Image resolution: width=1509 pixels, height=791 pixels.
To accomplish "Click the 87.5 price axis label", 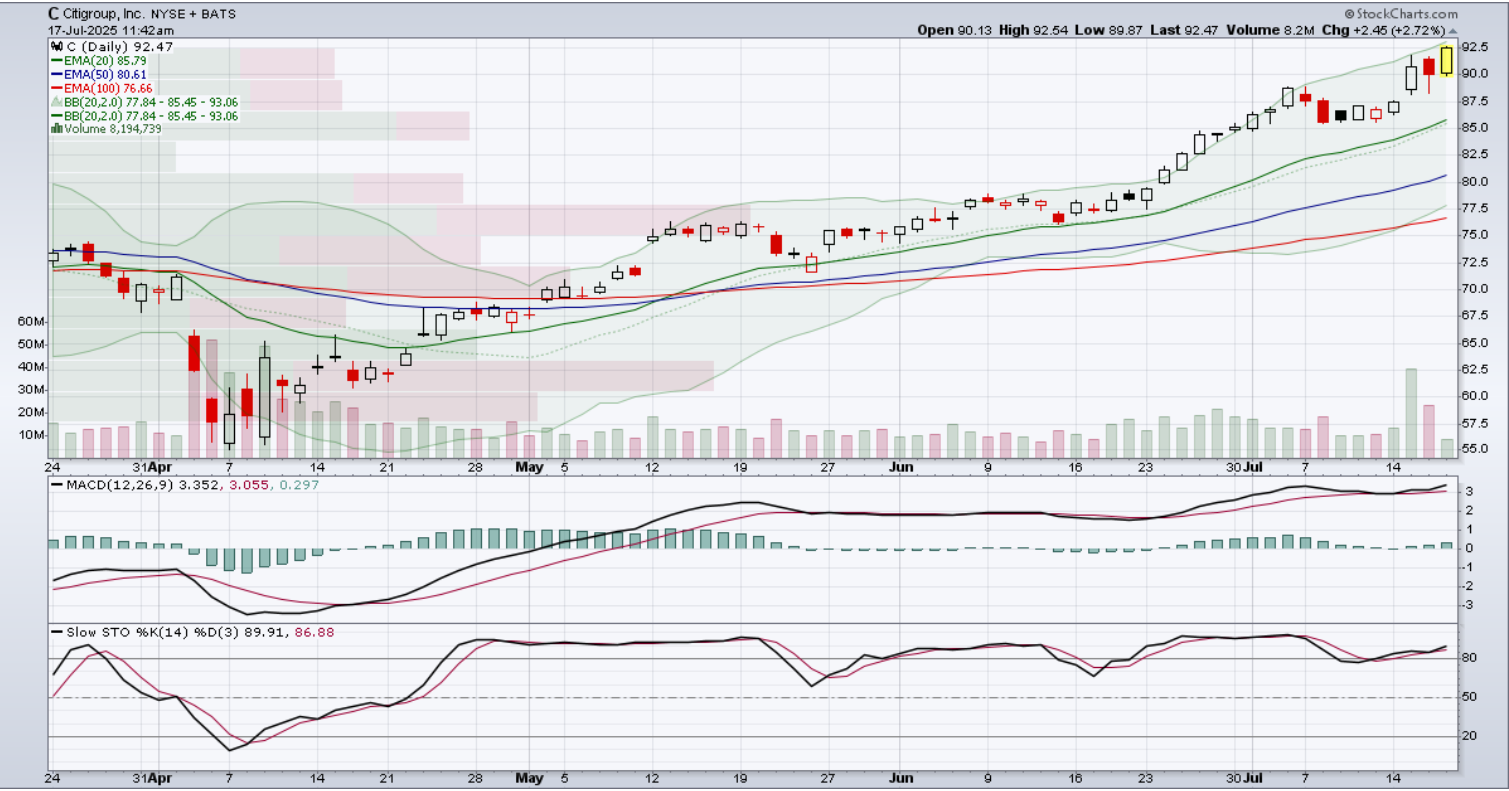I will [x=1475, y=100].
